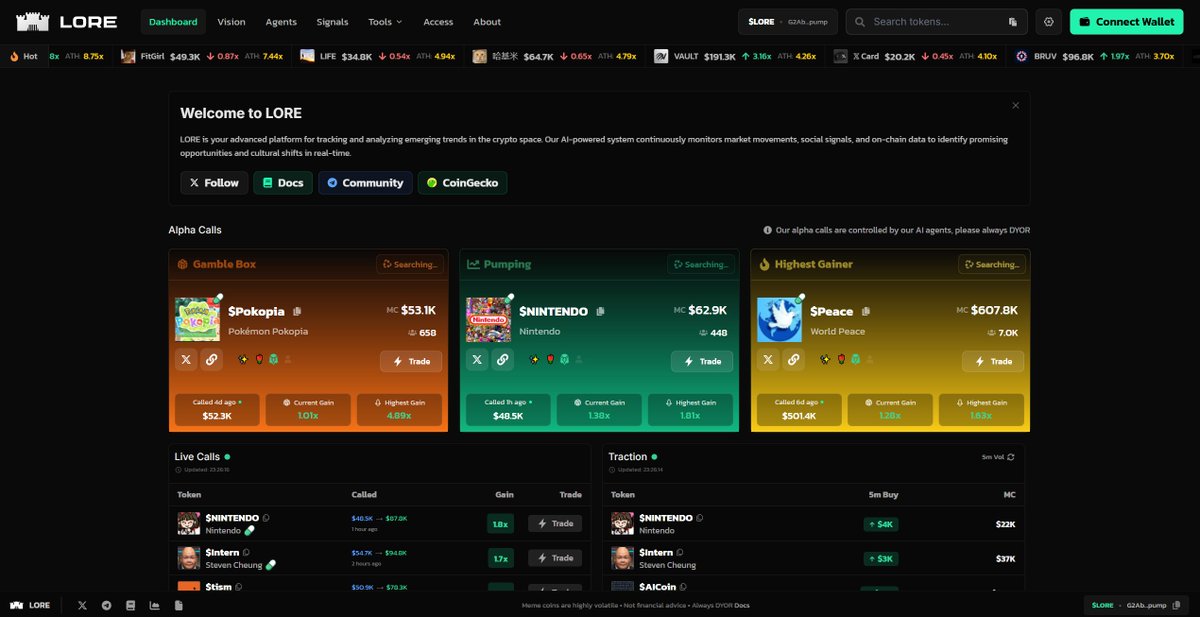The width and height of the screenshot is (1200, 617).
Task: Click Trade on the Pumping $NINTENDO card
Action: coord(702,361)
